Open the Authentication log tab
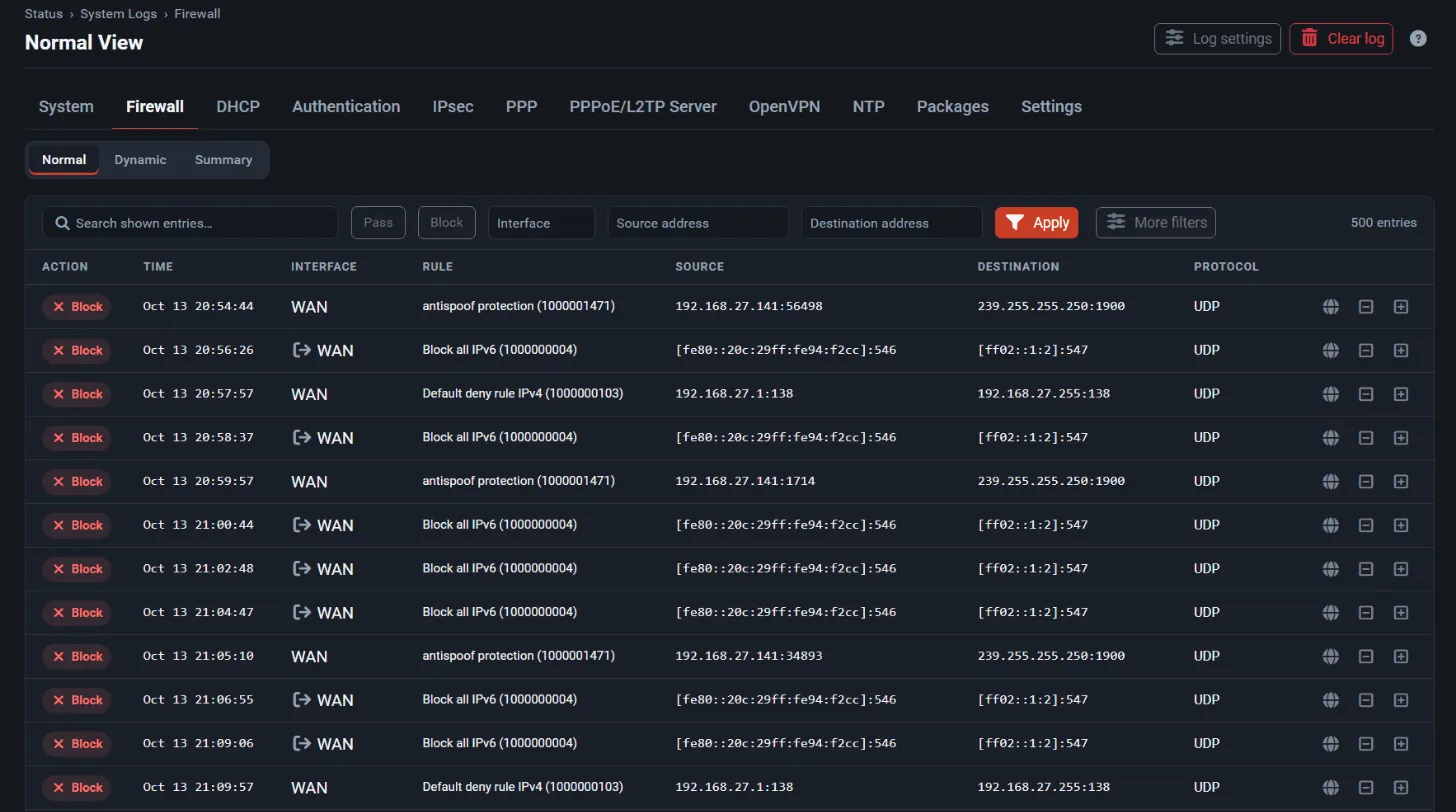 pos(346,107)
